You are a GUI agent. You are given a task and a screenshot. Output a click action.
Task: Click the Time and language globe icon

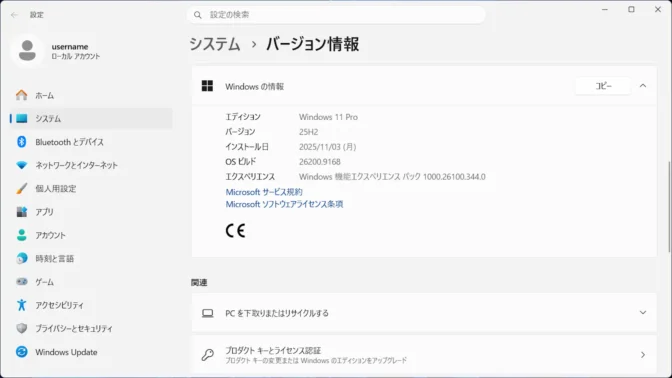tap(21, 258)
